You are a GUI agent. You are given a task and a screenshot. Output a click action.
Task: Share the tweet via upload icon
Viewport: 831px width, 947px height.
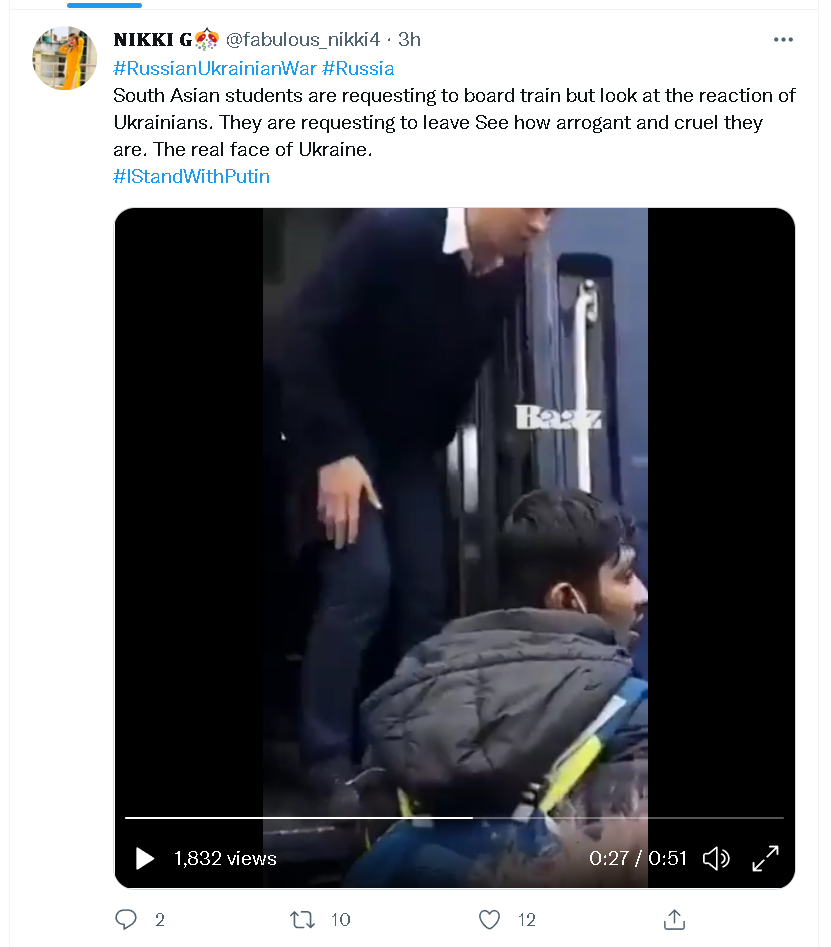pyautogui.click(x=675, y=919)
